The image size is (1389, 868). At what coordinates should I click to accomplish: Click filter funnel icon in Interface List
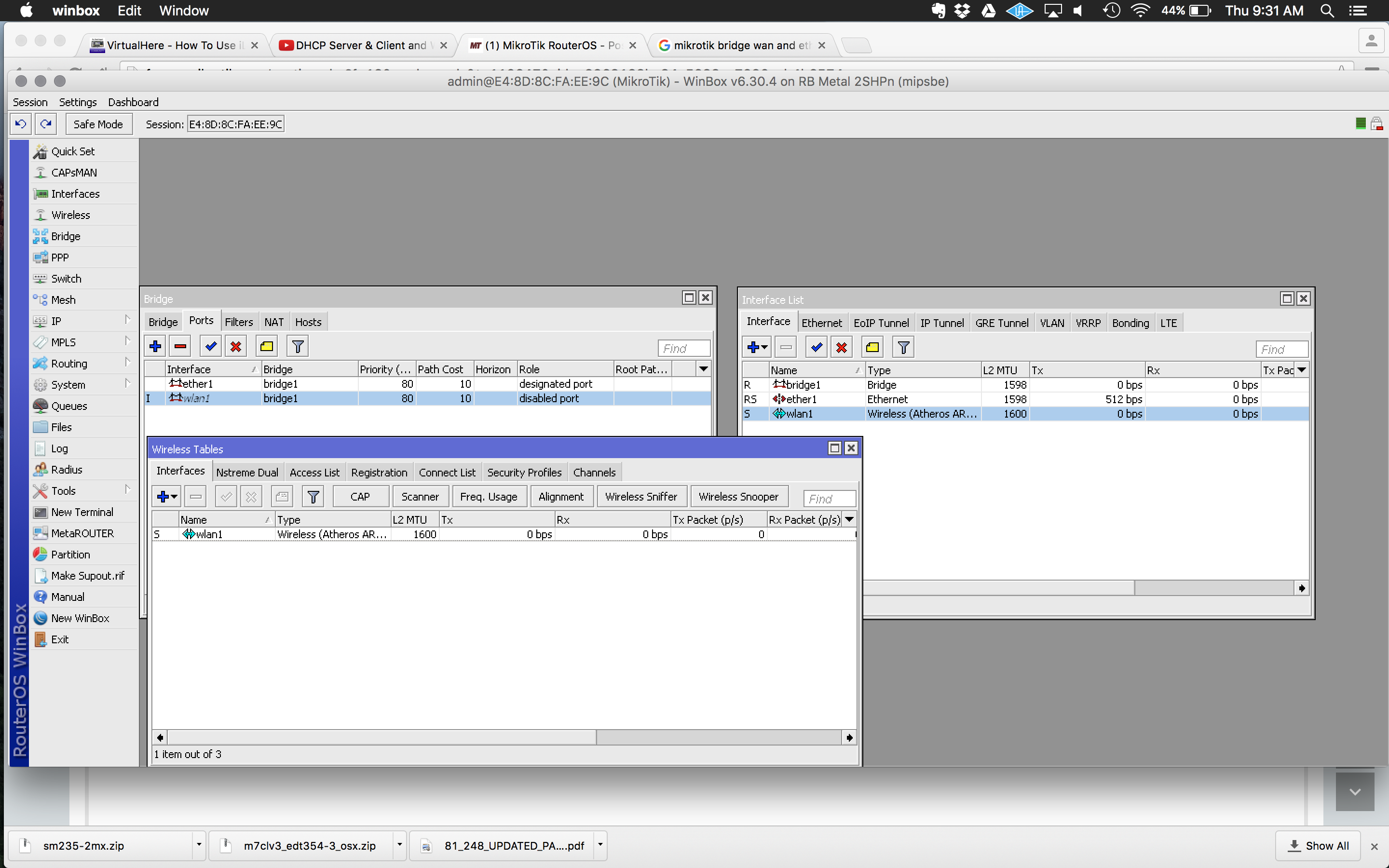point(903,347)
